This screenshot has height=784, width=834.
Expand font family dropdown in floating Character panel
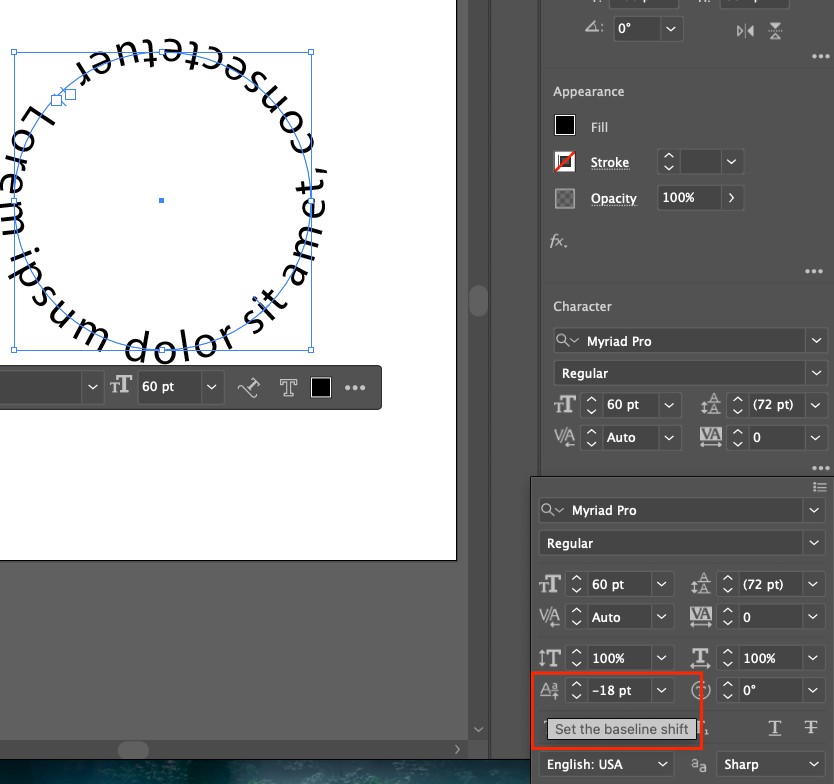[x=814, y=511]
